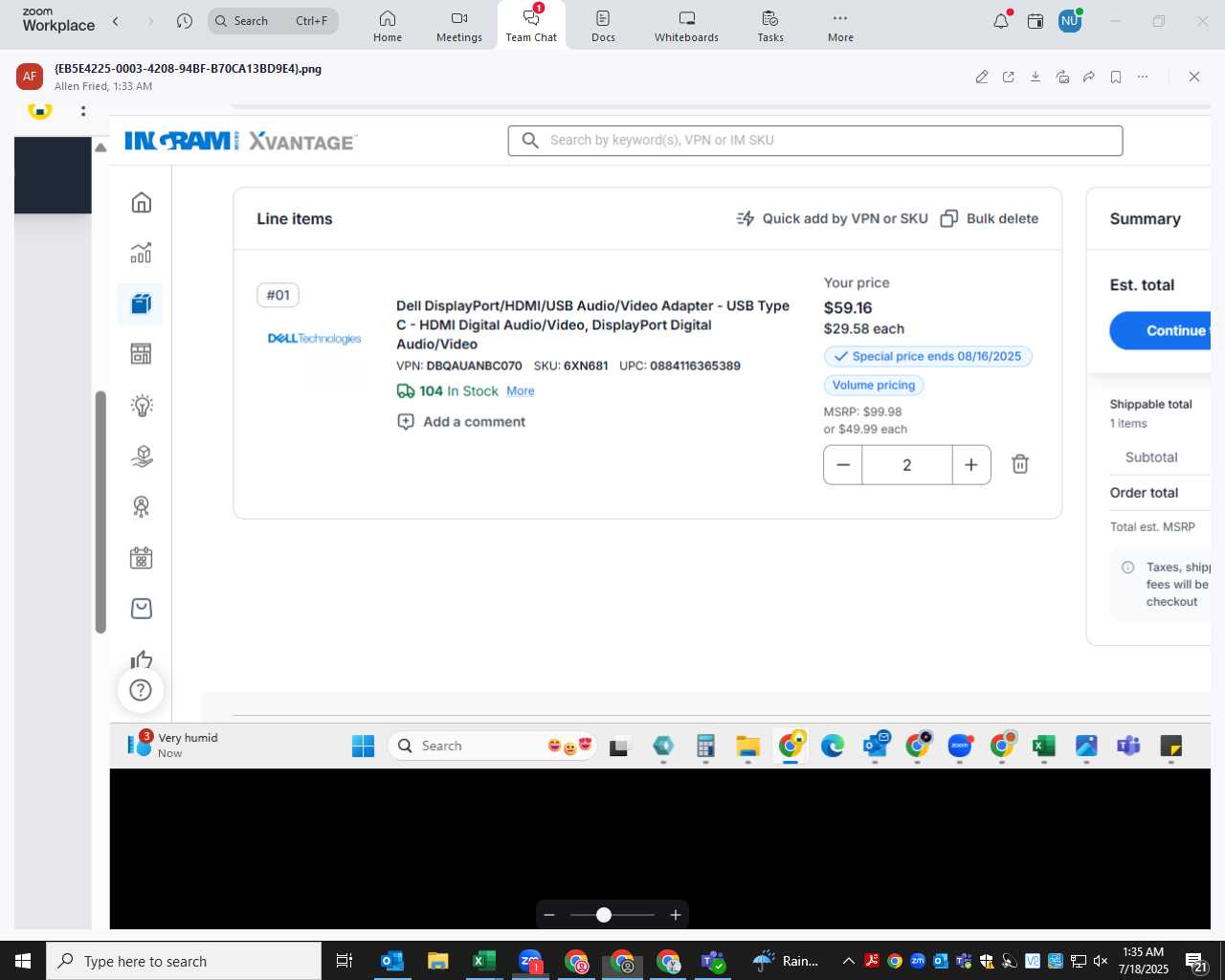1225x980 pixels.
Task: Click the vertical scrollbar thumb on the left
Action: coord(100,512)
